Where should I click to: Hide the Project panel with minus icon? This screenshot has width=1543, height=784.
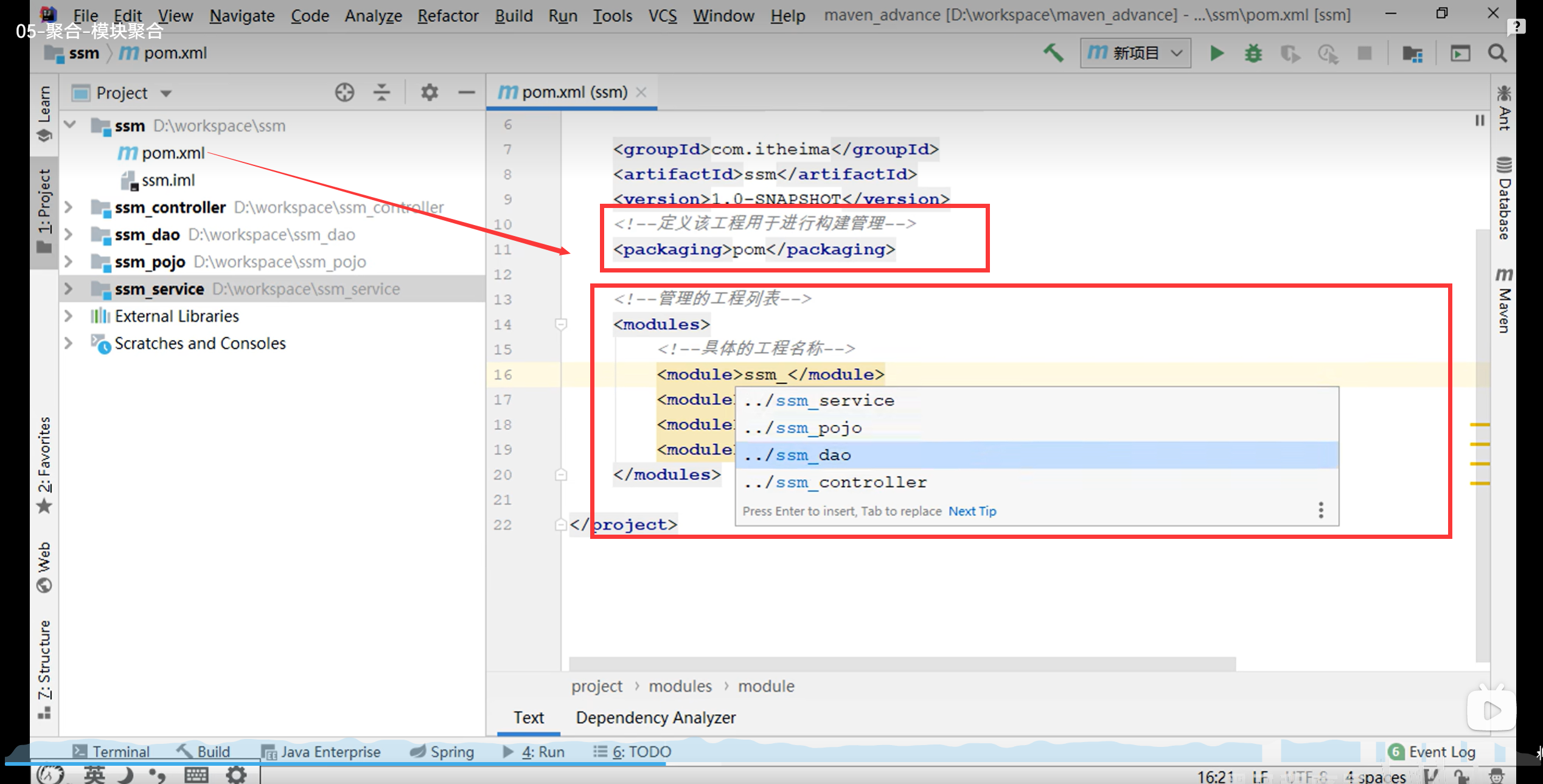[x=467, y=92]
